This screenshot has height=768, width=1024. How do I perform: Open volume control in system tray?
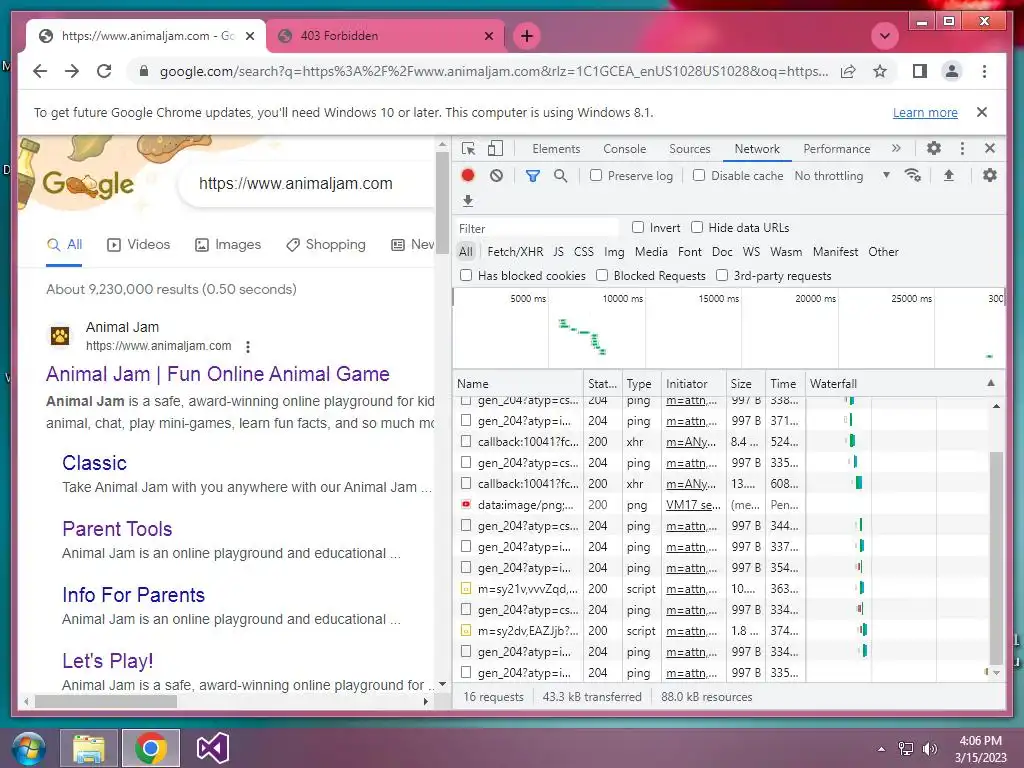pos(930,749)
